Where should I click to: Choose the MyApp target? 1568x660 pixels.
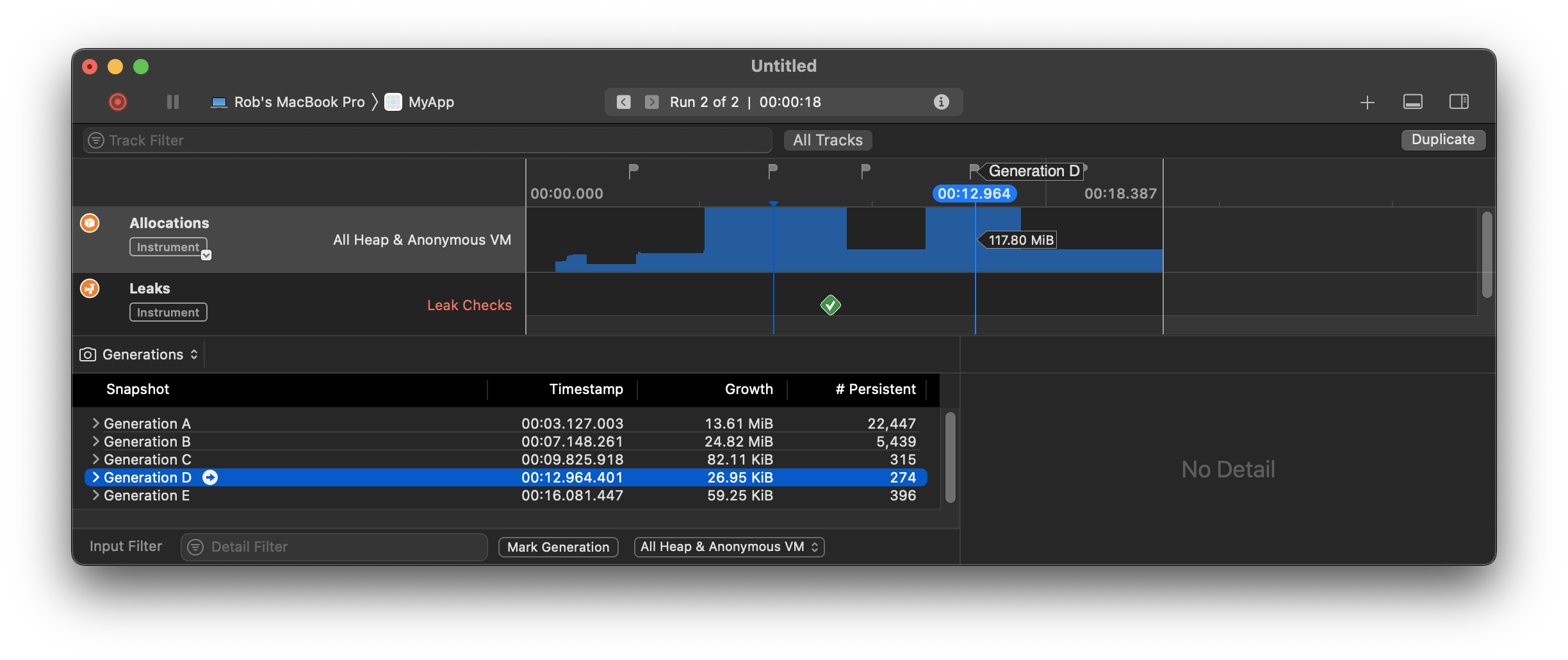420,102
